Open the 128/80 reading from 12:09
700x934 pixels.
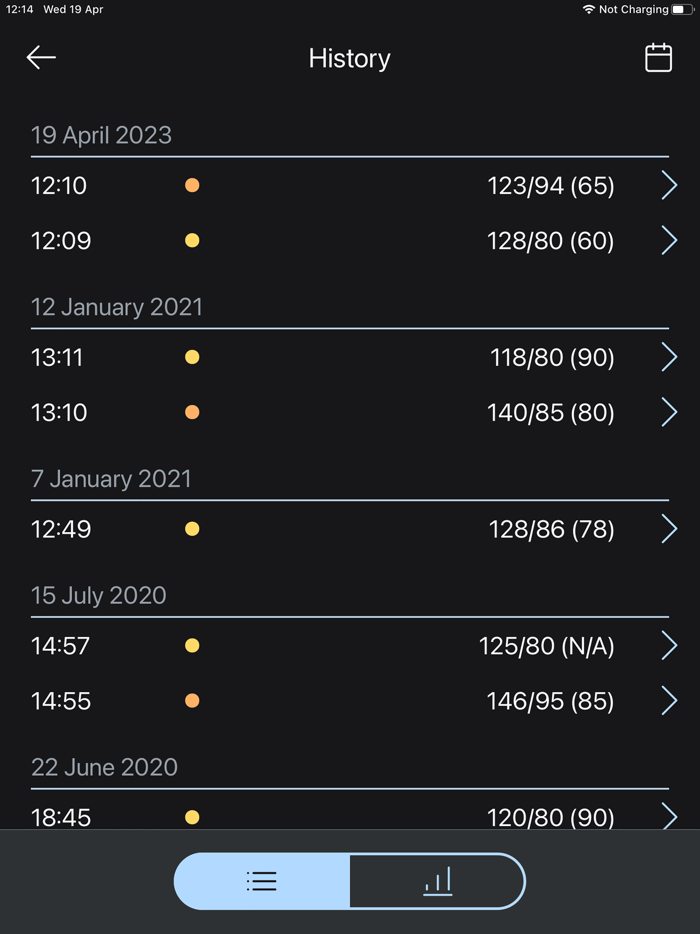pyautogui.click(x=669, y=240)
